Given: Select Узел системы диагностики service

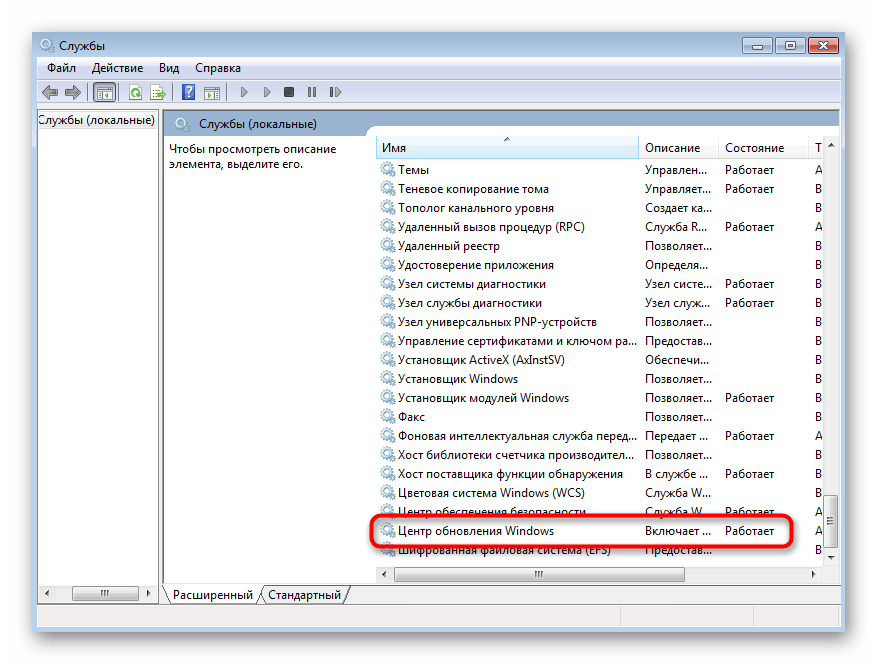Looking at the screenshot, I should pyautogui.click(x=471, y=284).
